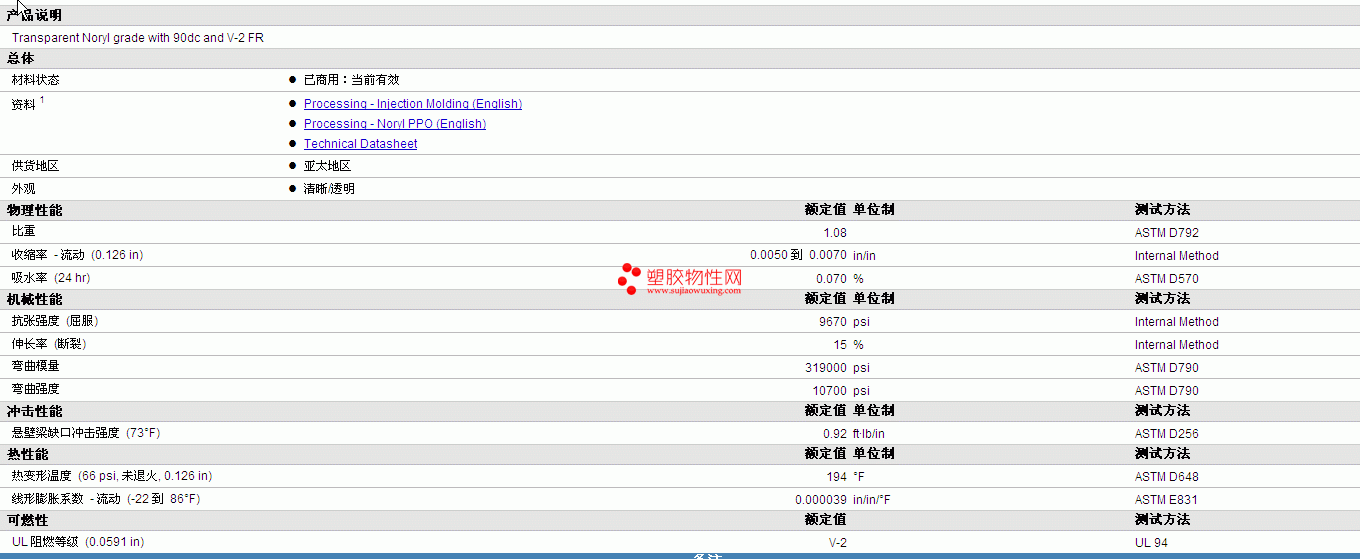This screenshot has height=559, width=1360.
Task: Click flexural strength value 10700
Action: coord(830,391)
